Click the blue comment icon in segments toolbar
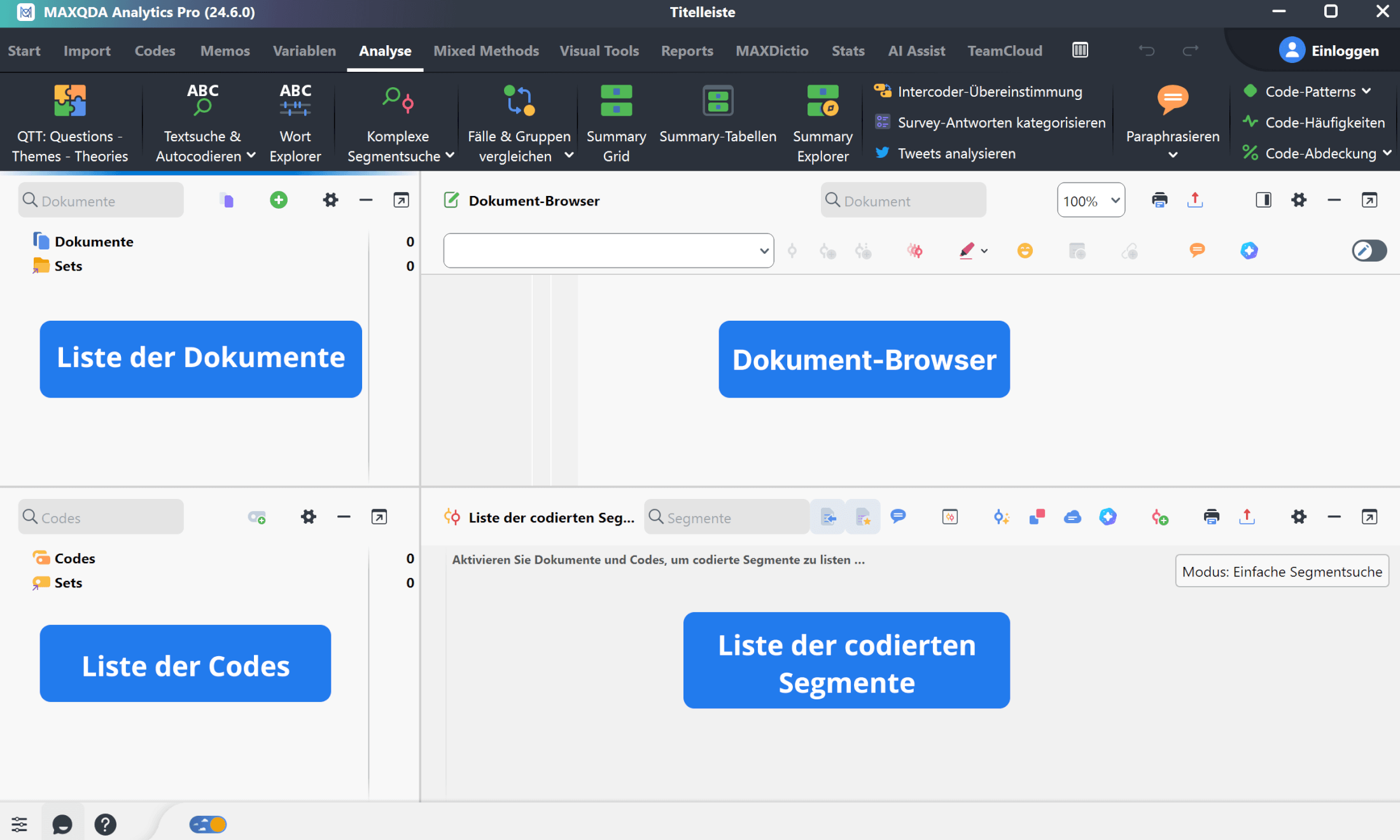This screenshot has width=1400, height=840. 898,517
